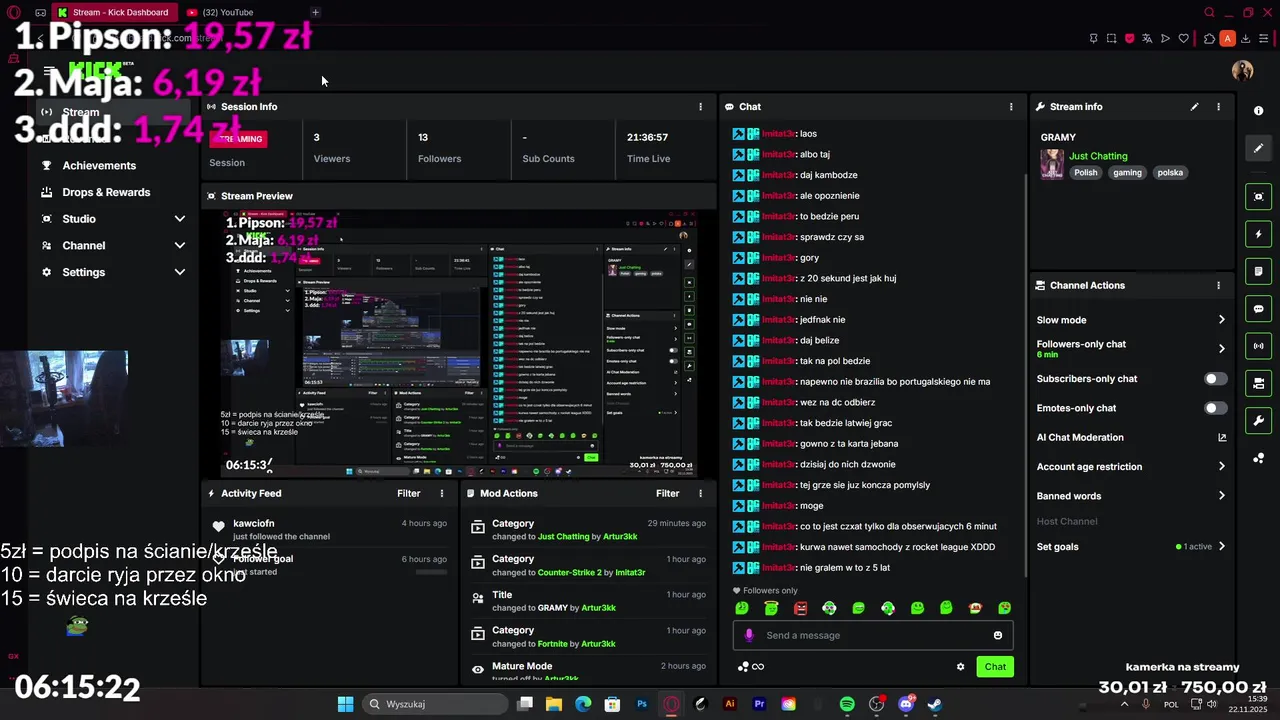Open Chat panel three-dot menu
Screen dimensions: 1280x720
1011,106
